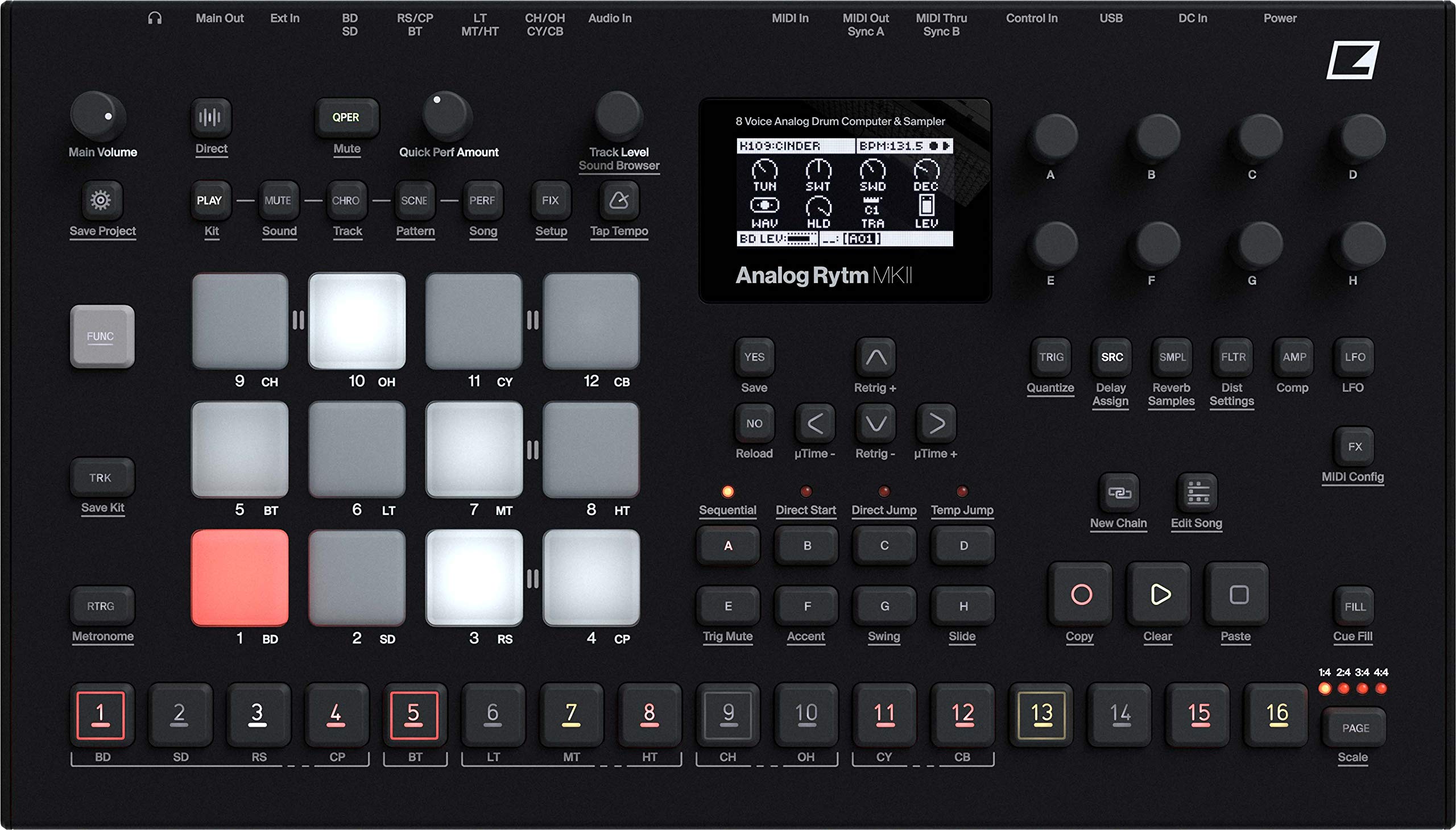Toggle Trig Mute on button E

[727, 606]
